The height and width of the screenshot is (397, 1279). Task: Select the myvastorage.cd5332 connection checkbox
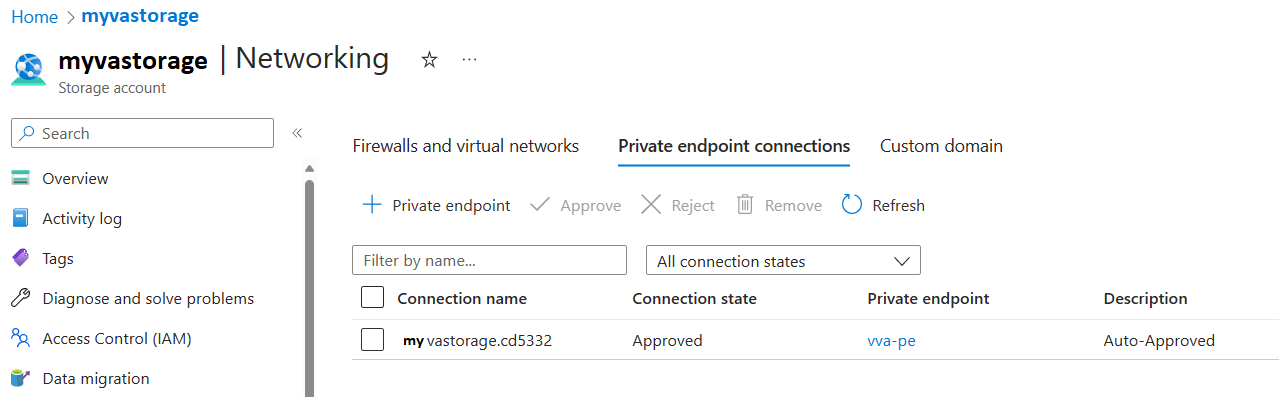click(372, 340)
